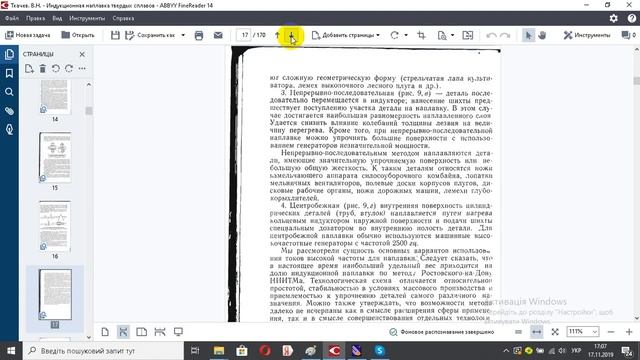Toggle fit-to-width zoom button

(x=536, y=332)
